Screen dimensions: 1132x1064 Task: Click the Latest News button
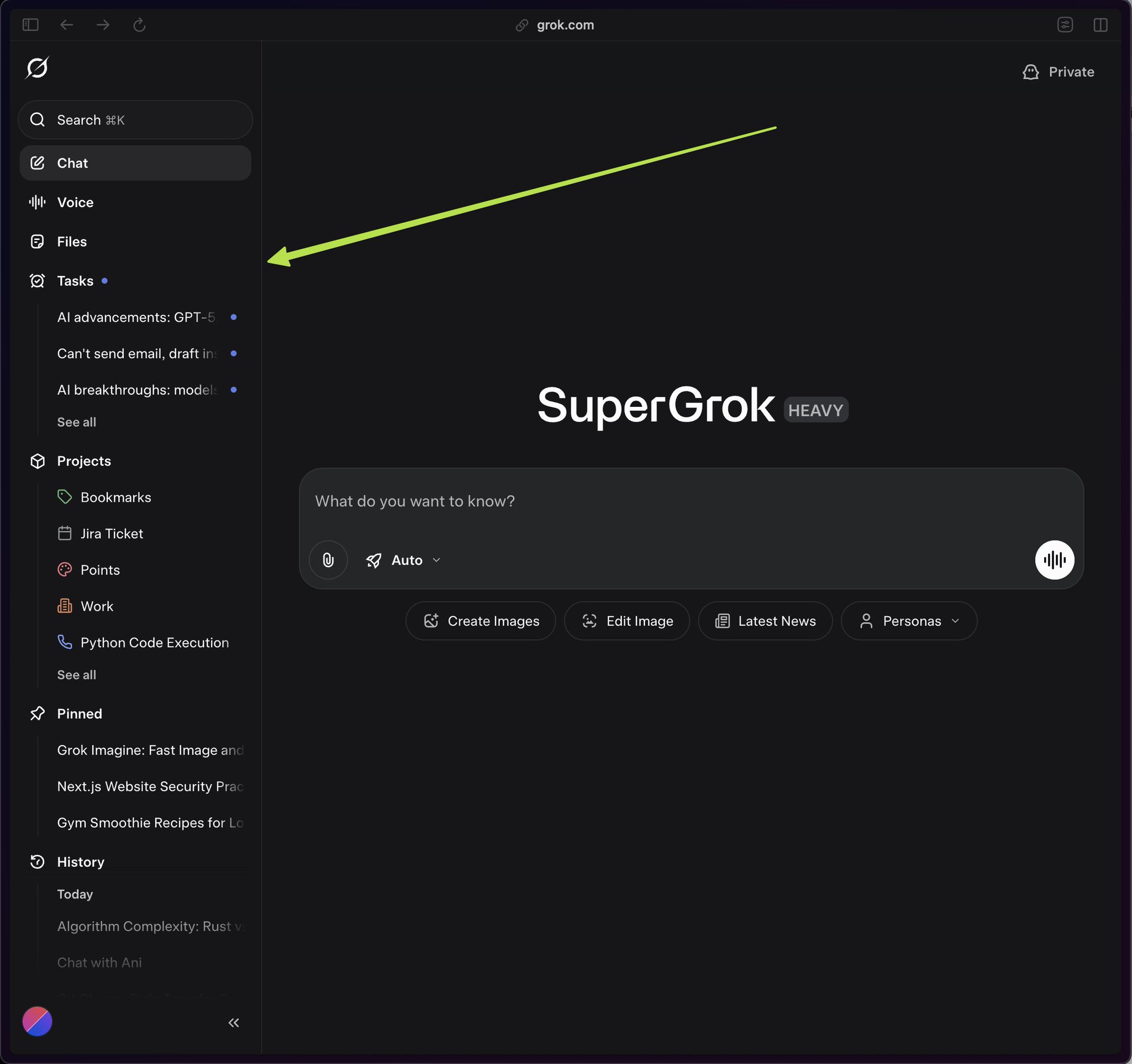[x=765, y=621]
